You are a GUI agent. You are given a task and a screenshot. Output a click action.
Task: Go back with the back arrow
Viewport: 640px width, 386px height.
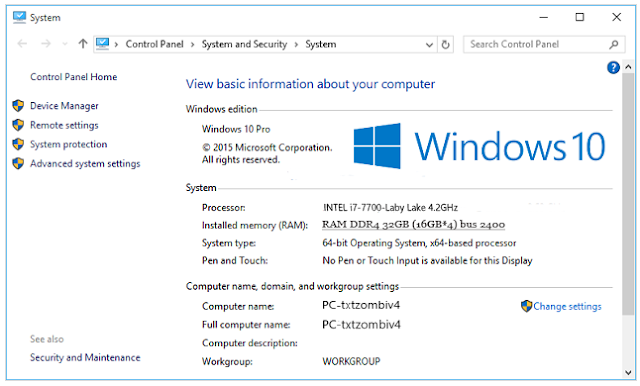pyautogui.click(x=22, y=44)
